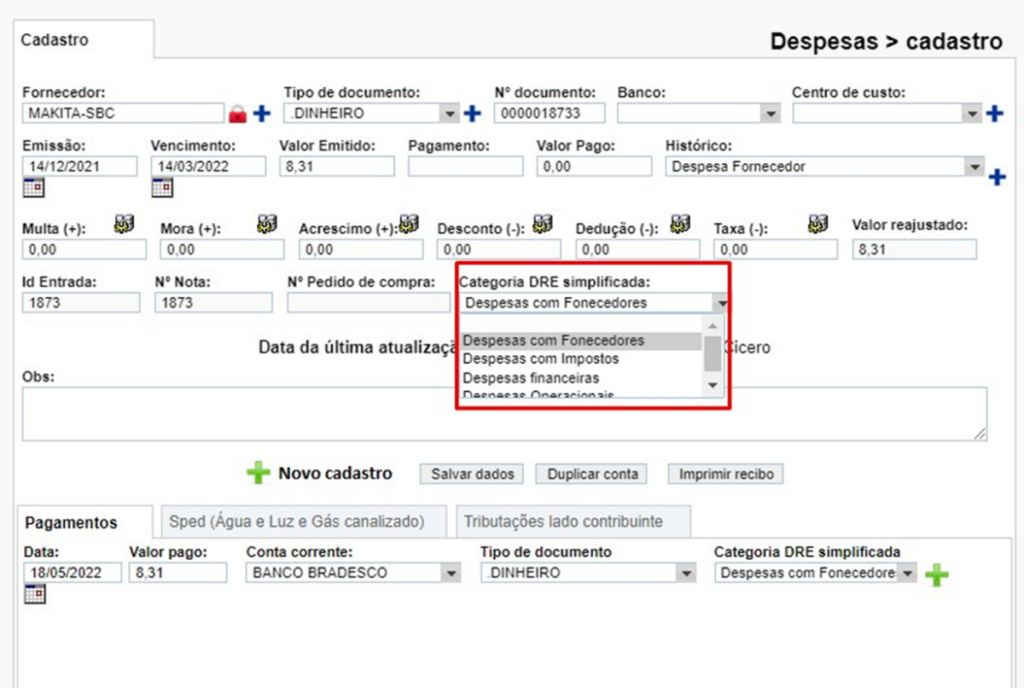Click the calculator icon next to Acrescimo
1024x688 pixels.
point(409,225)
